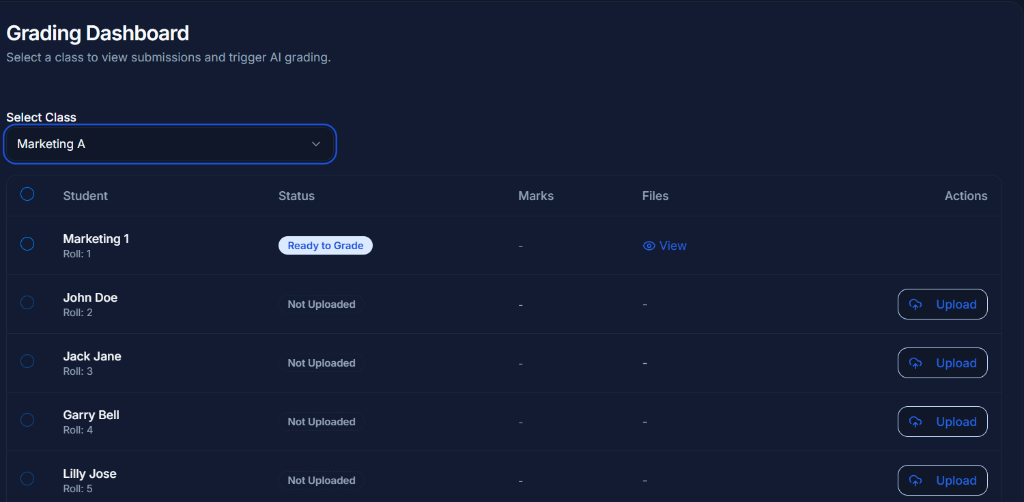Click the Status column header

click(x=296, y=196)
